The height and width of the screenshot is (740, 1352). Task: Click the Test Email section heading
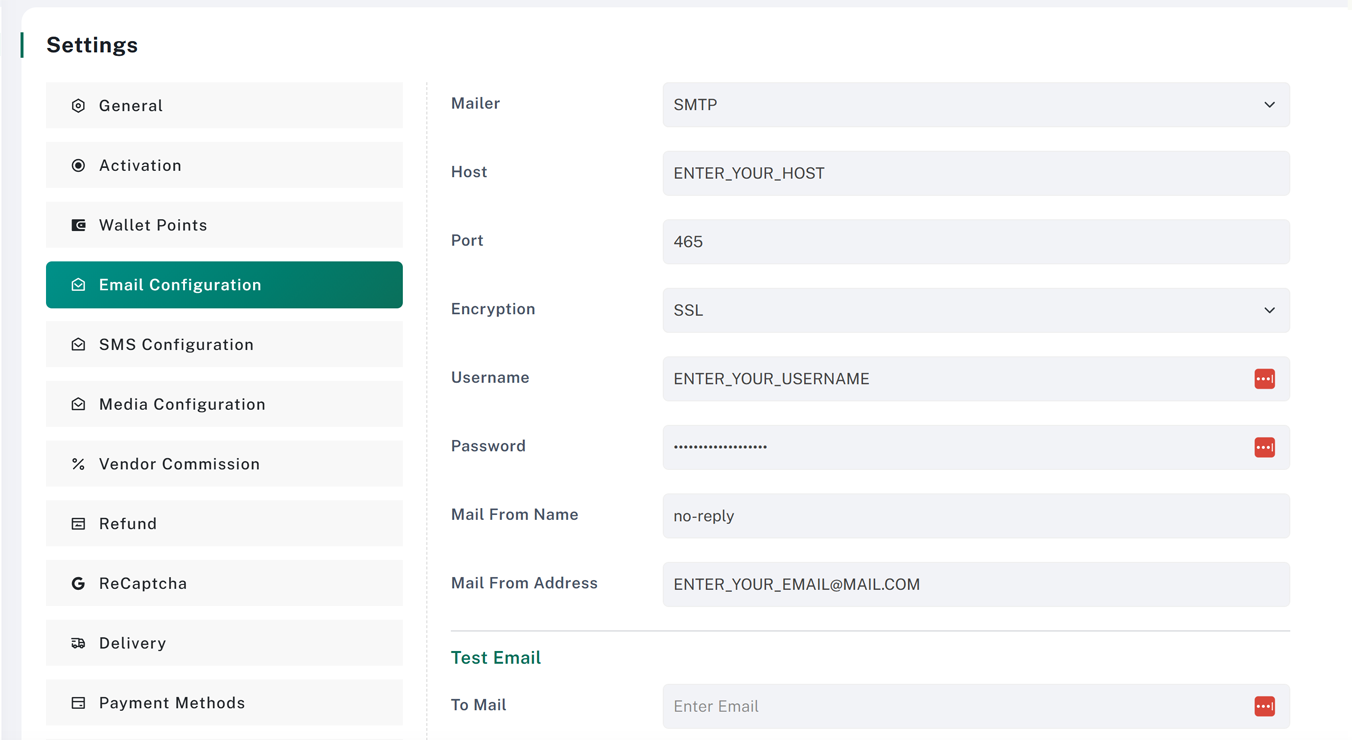pyautogui.click(x=496, y=657)
